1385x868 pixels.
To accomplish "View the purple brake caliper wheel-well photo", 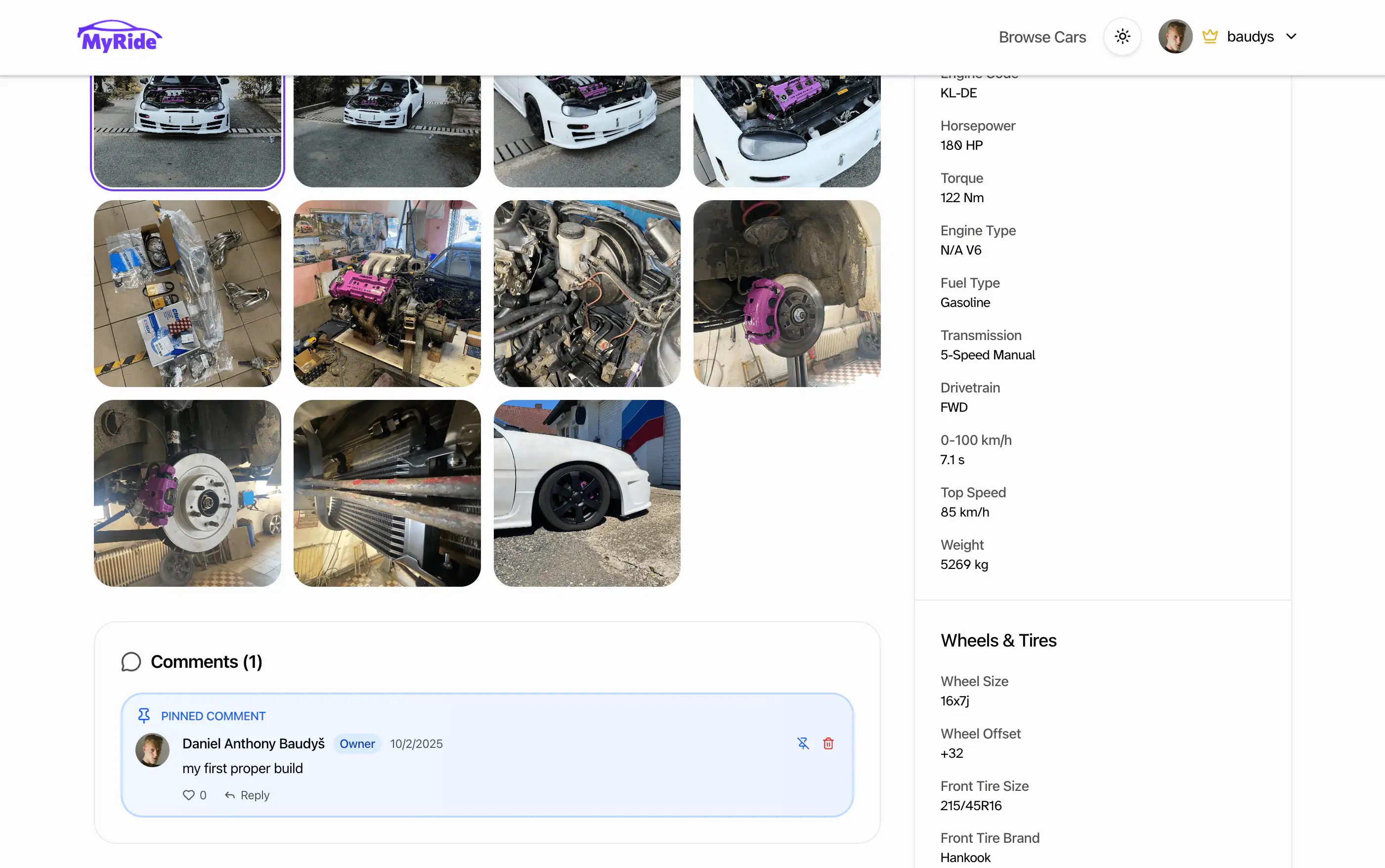I will [786, 293].
